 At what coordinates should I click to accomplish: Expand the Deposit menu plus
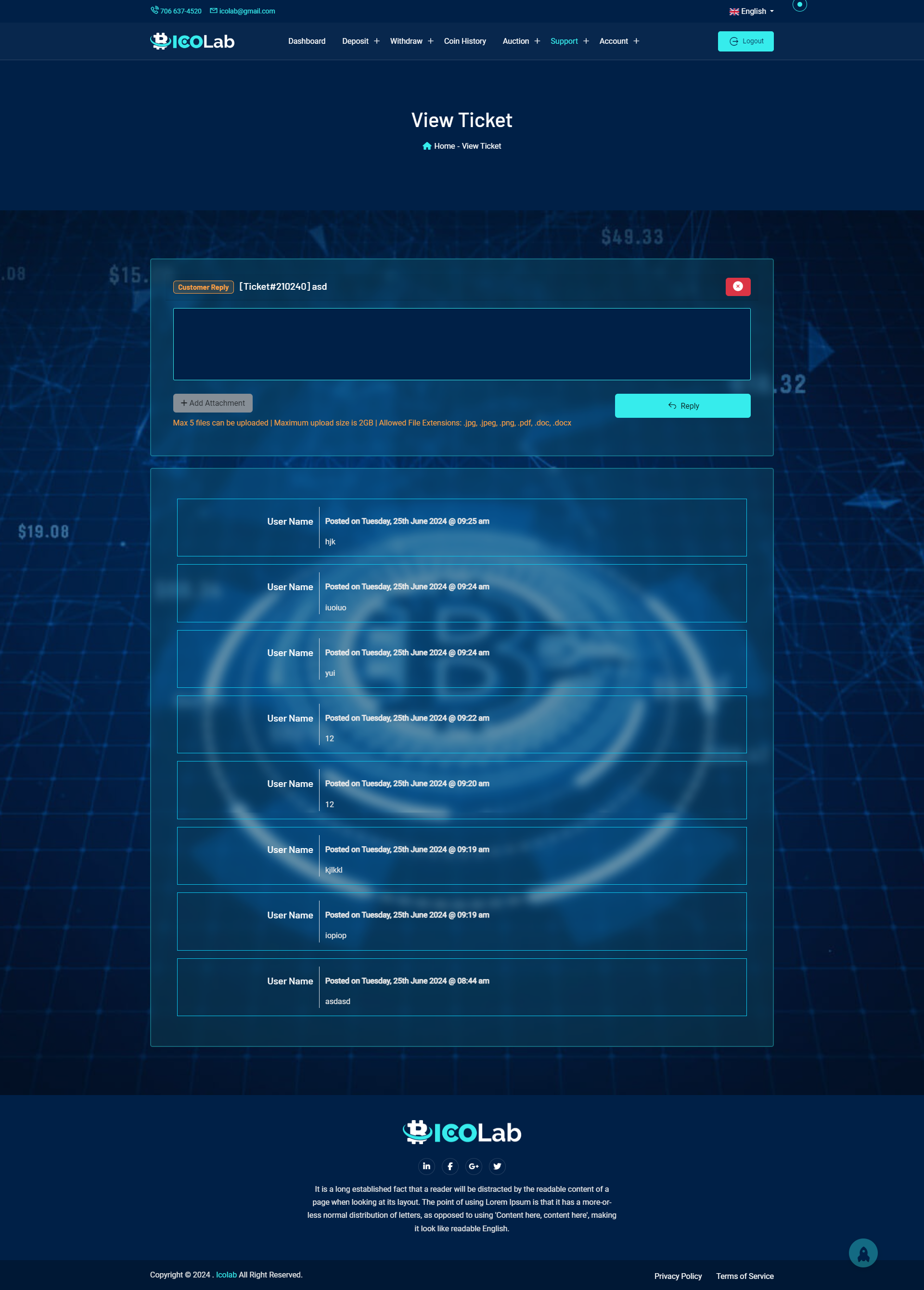(x=376, y=41)
